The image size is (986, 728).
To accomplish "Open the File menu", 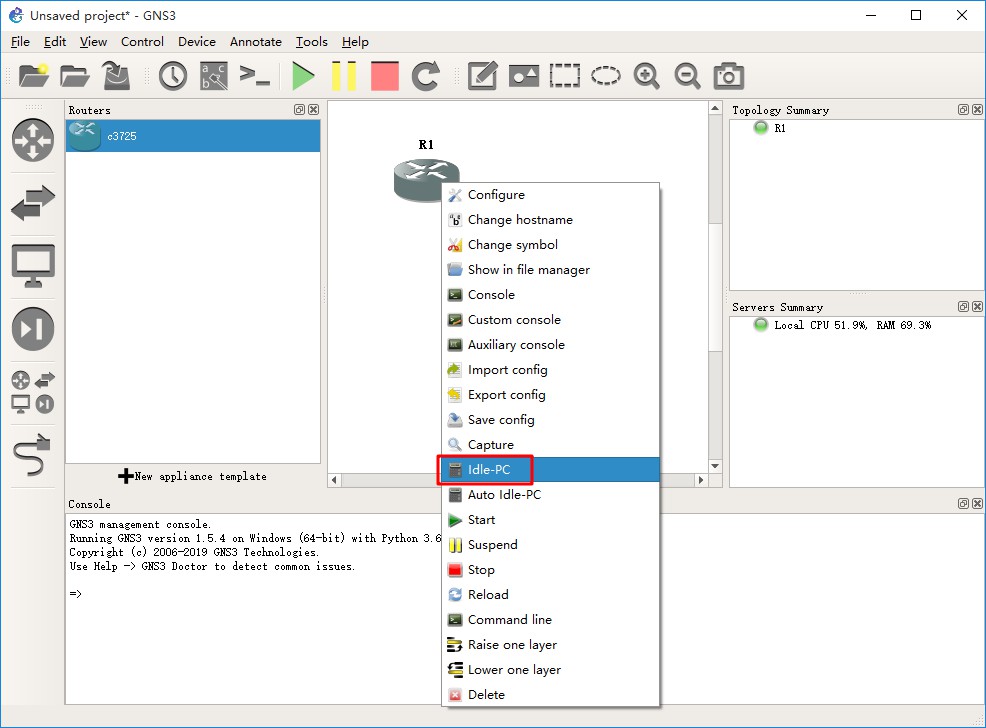I will [20, 41].
